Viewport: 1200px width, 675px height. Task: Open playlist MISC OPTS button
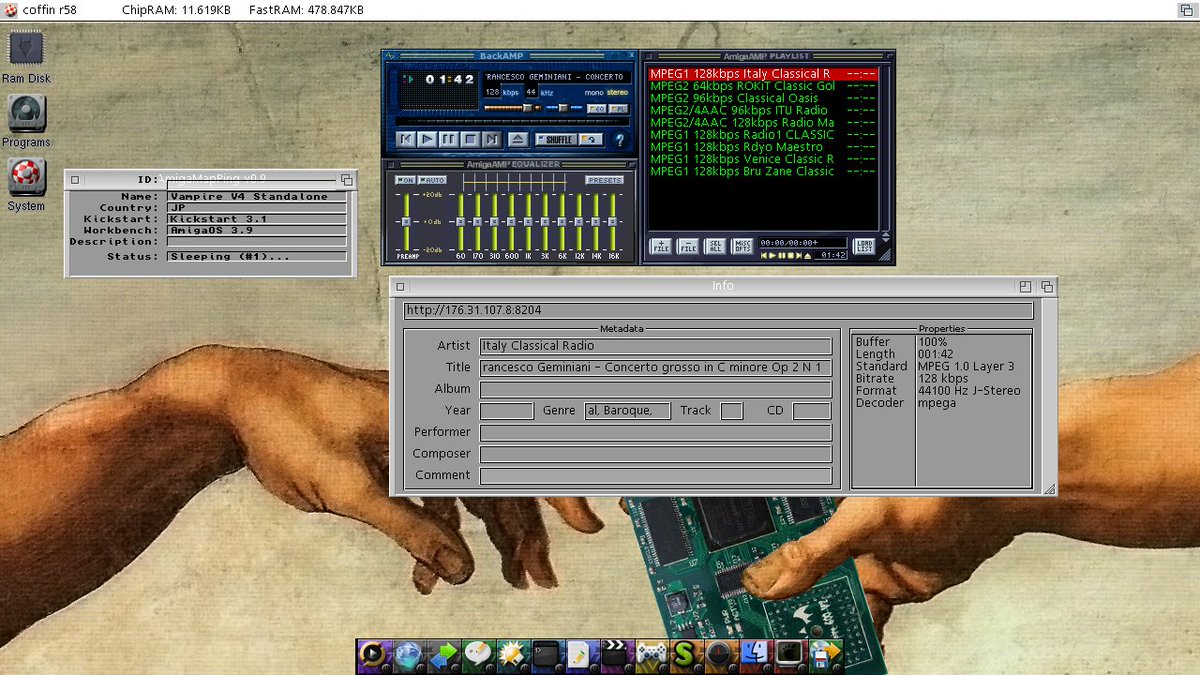742,245
